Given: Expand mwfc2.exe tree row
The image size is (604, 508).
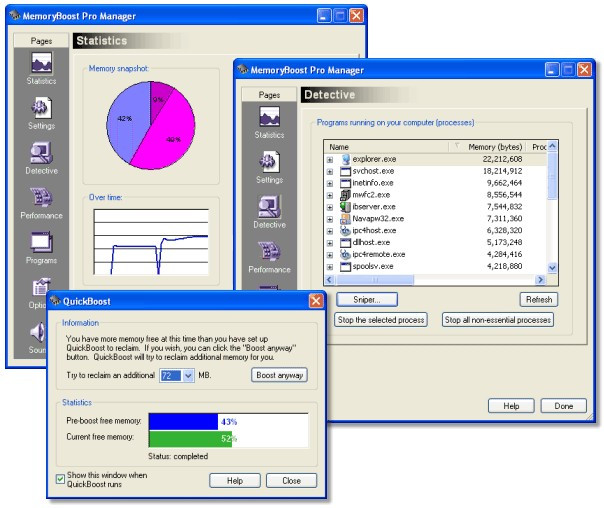Looking at the screenshot, I should (x=330, y=195).
